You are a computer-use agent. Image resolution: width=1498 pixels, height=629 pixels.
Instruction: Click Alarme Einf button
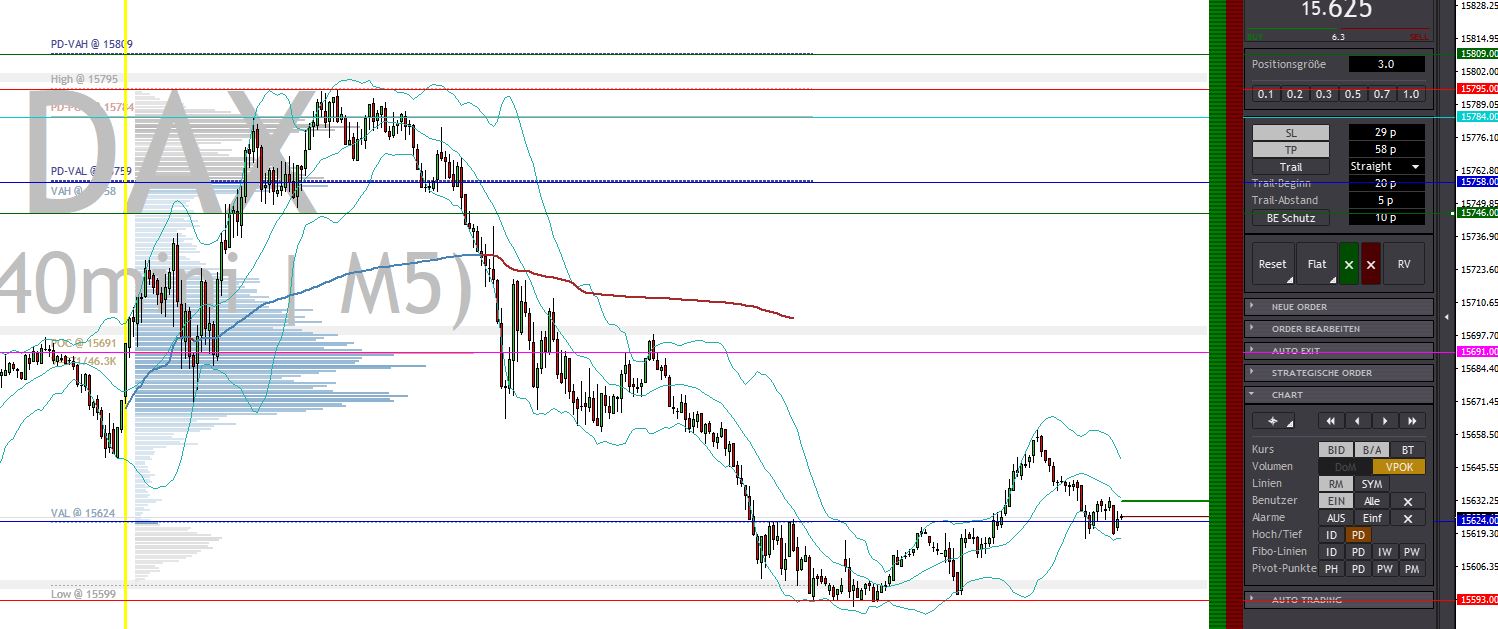click(1371, 518)
